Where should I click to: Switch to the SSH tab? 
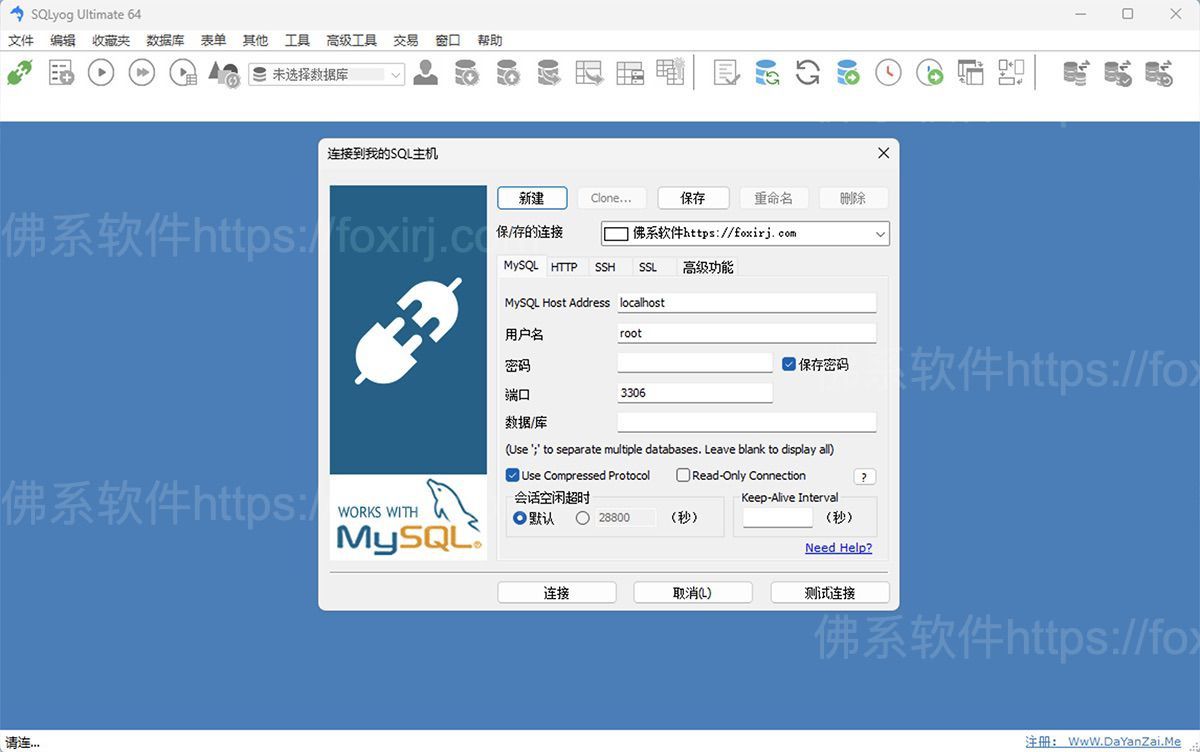(605, 267)
